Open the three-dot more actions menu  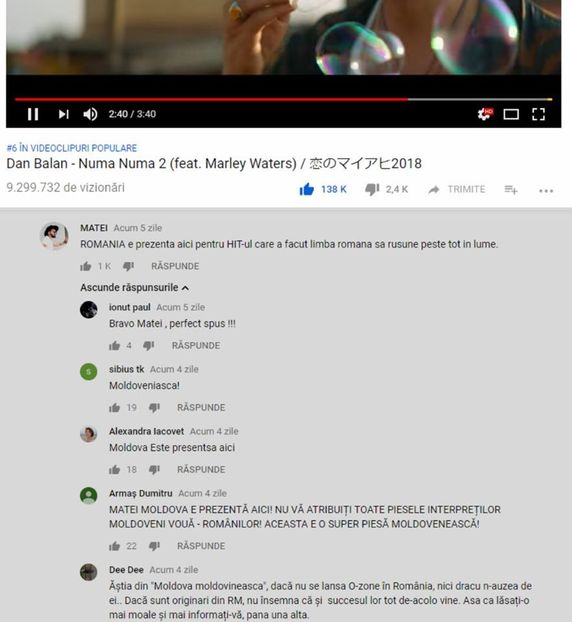546,191
